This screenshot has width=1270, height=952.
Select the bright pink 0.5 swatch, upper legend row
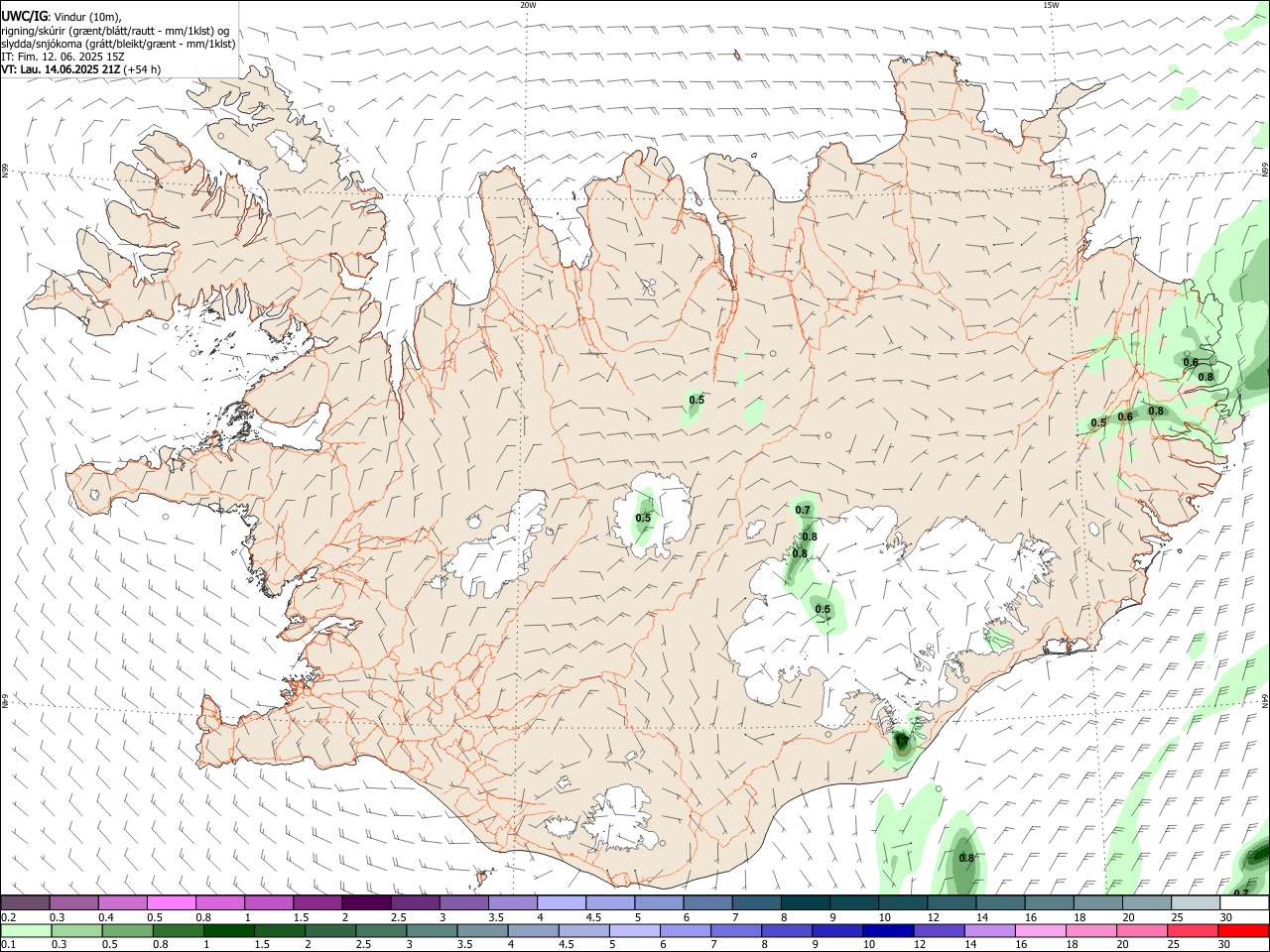coord(172,902)
